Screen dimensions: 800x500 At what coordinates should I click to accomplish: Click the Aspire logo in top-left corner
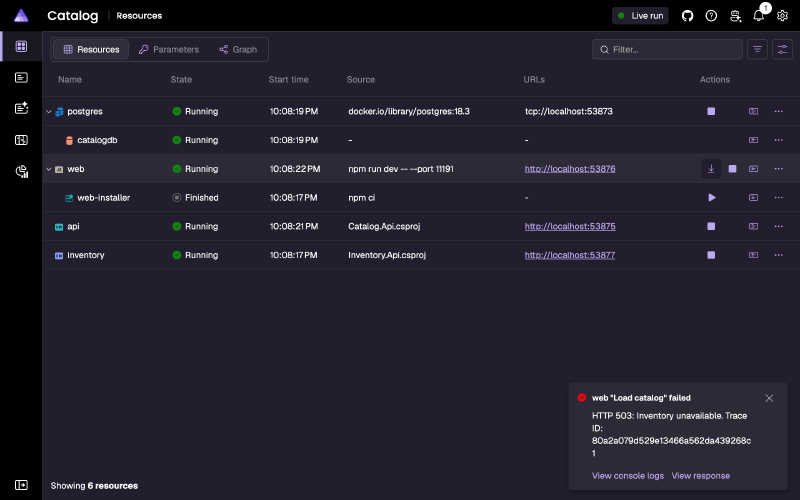pyautogui.click(x=21, y=16)
